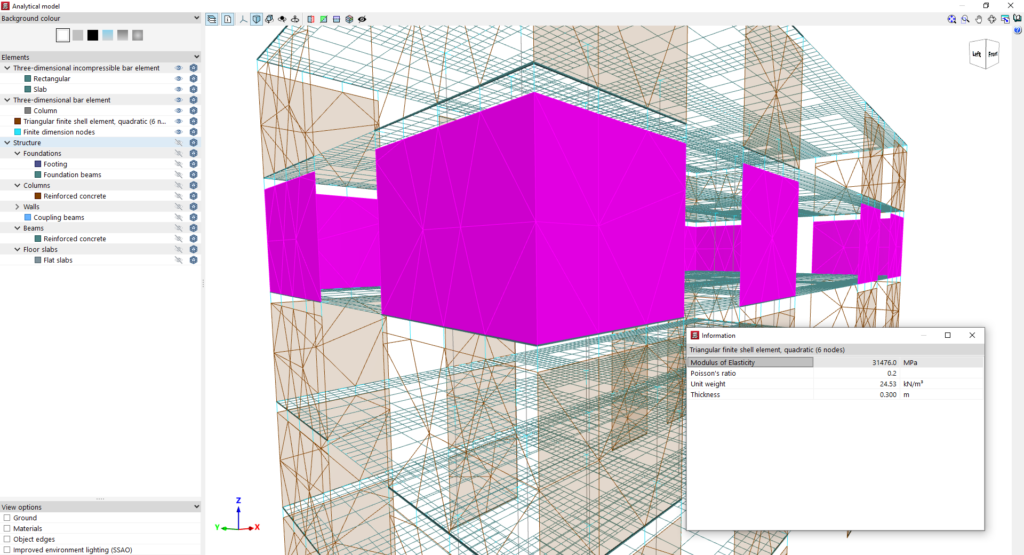
Task: Open the blue help question mark
Action: point(1017,30)
